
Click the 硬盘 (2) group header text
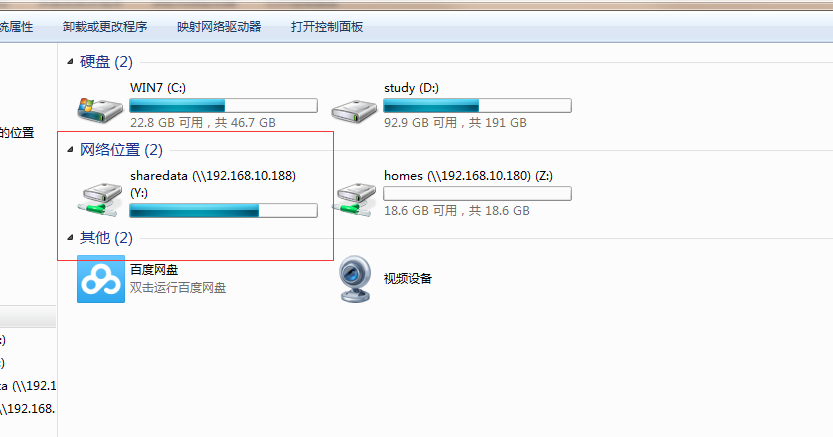pos(106,62)
